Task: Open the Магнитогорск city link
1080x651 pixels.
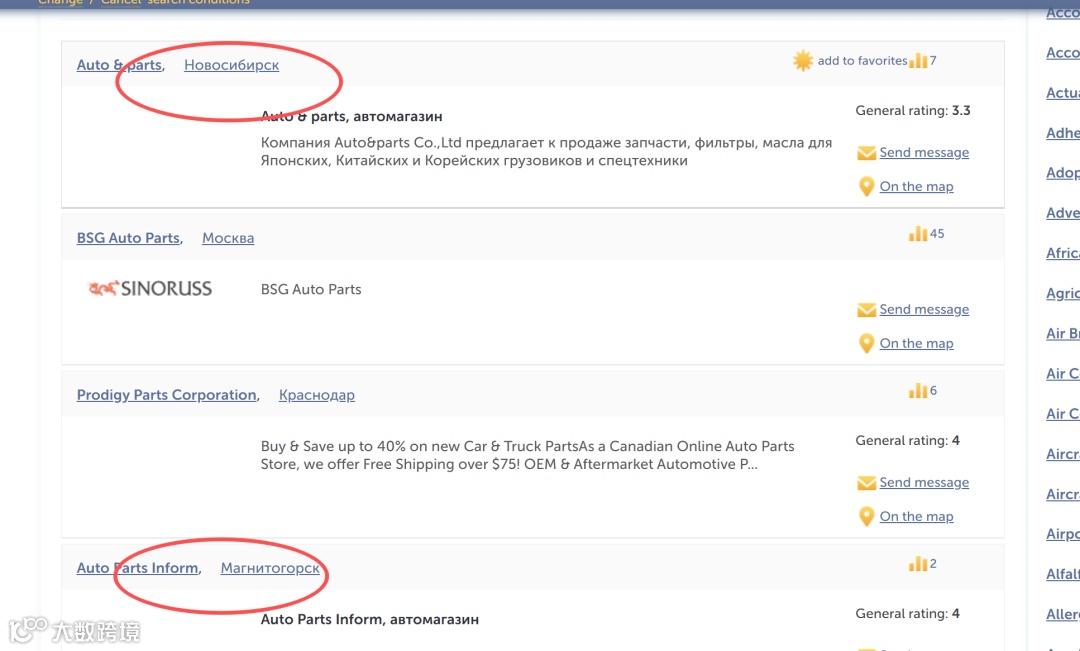Action: tap(270, 568)
